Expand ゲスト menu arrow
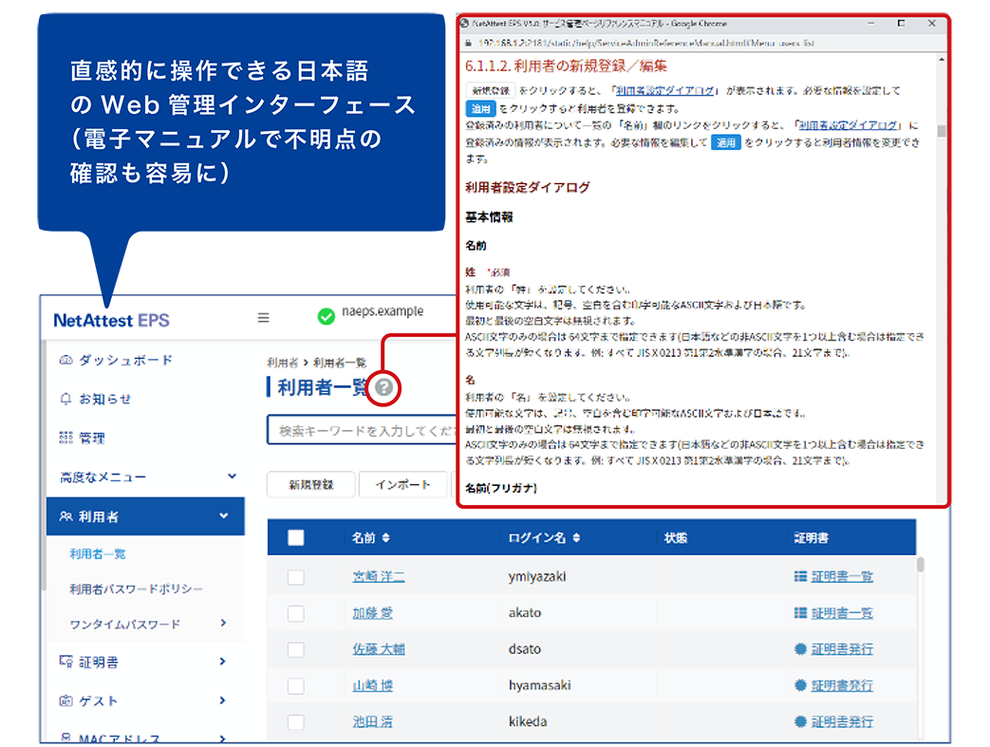Image resolution: width=990 pixels, height=747 pixels. tap(222, 700)
